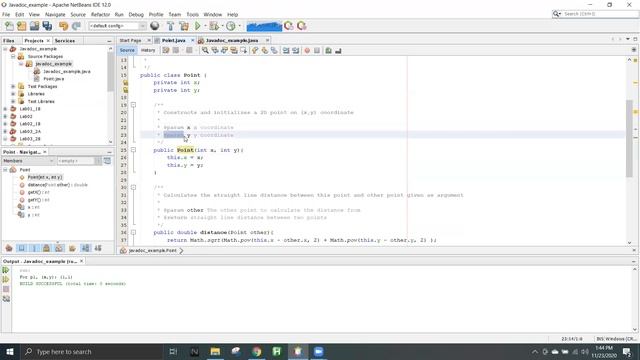Expand the Libraries node
640x360 pixels.
click(x=13, y=94)
